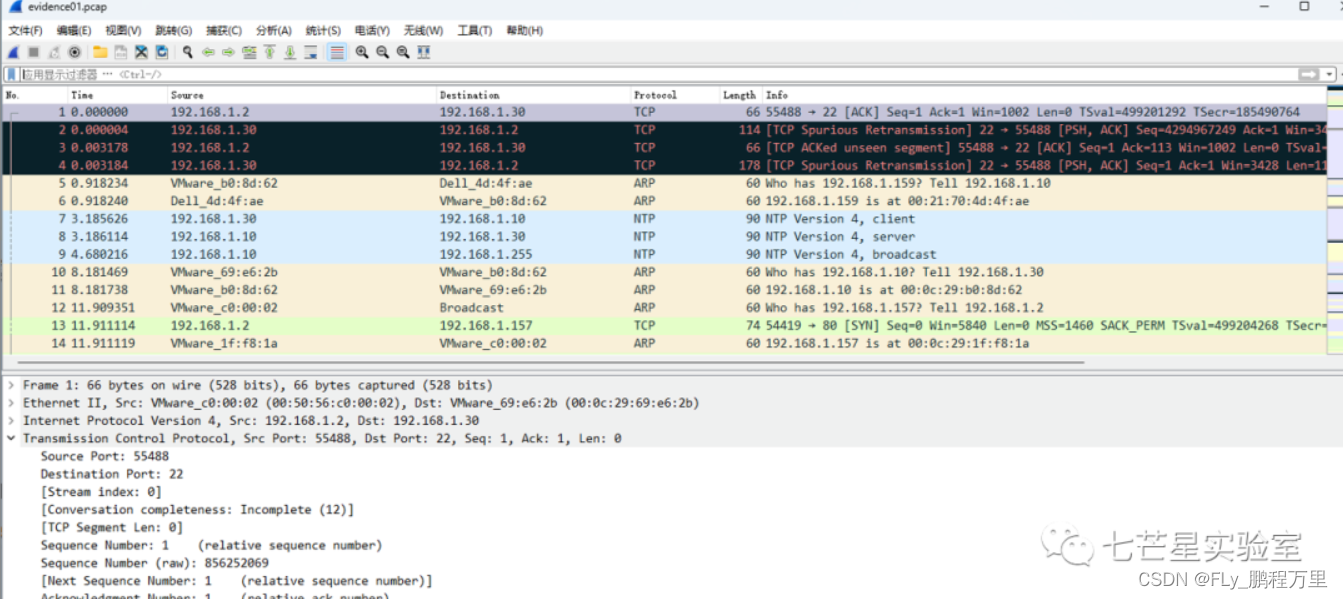Select packet 12 ARP Broadcast row

click(665, 308)
